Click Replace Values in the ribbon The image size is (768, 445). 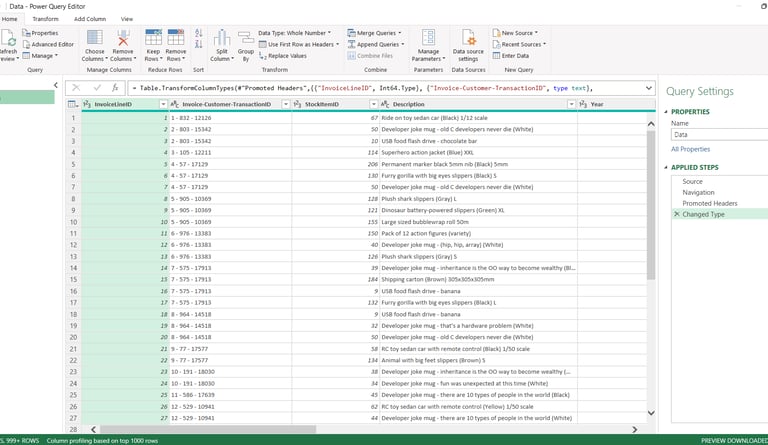287,56
